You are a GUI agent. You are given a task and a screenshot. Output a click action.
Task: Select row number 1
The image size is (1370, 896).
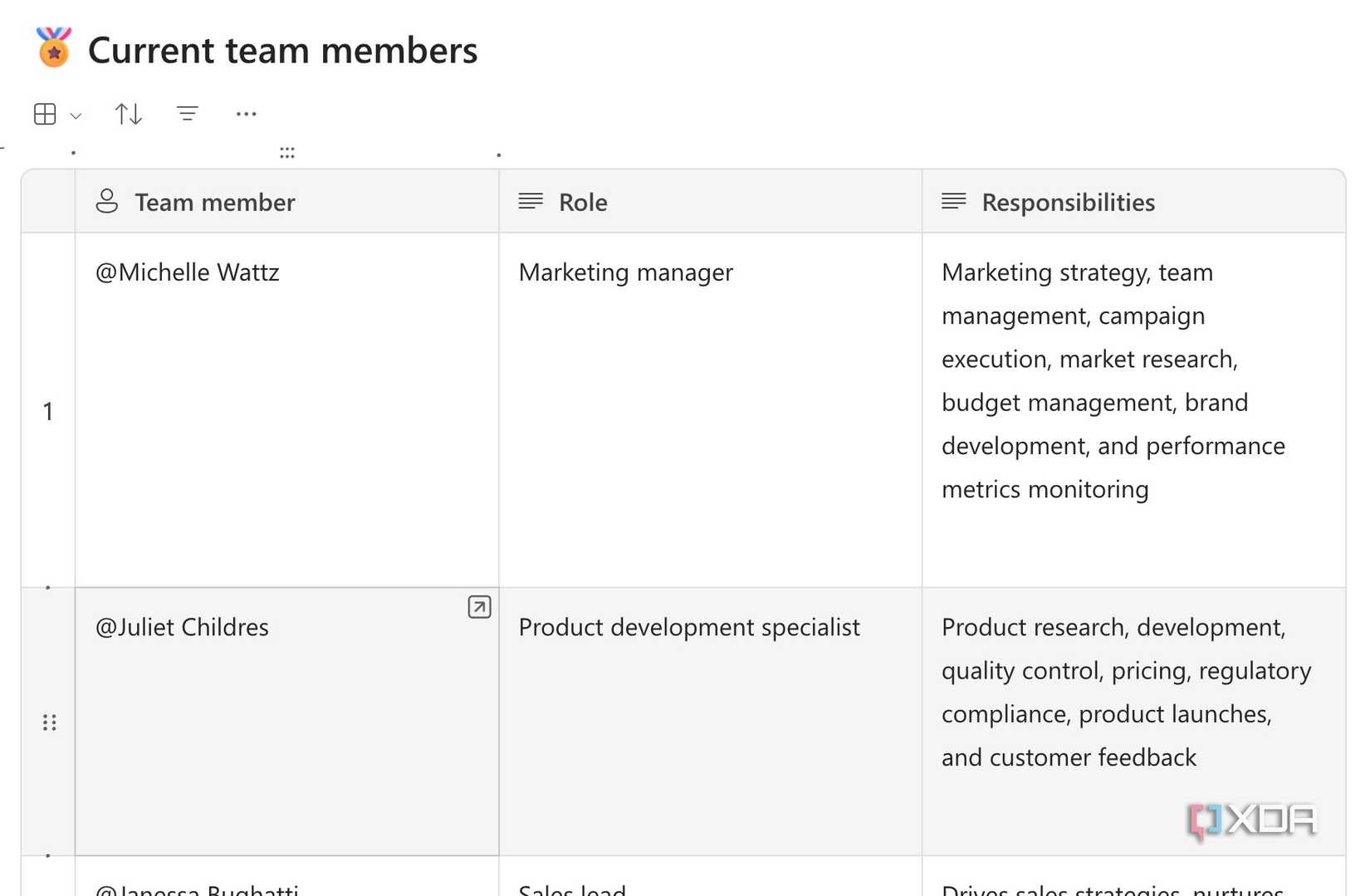point(48,411)
